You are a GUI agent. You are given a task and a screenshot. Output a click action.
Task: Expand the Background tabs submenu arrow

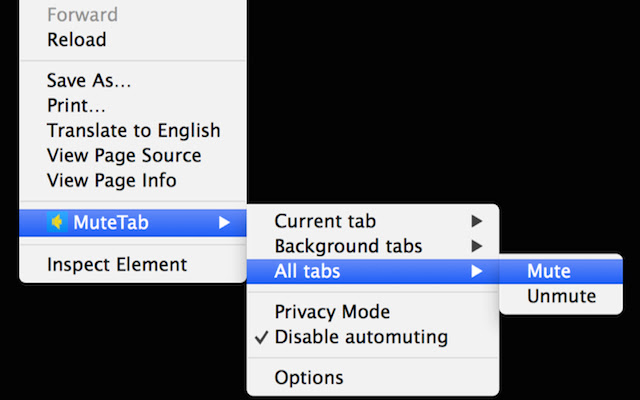[477, 246]
